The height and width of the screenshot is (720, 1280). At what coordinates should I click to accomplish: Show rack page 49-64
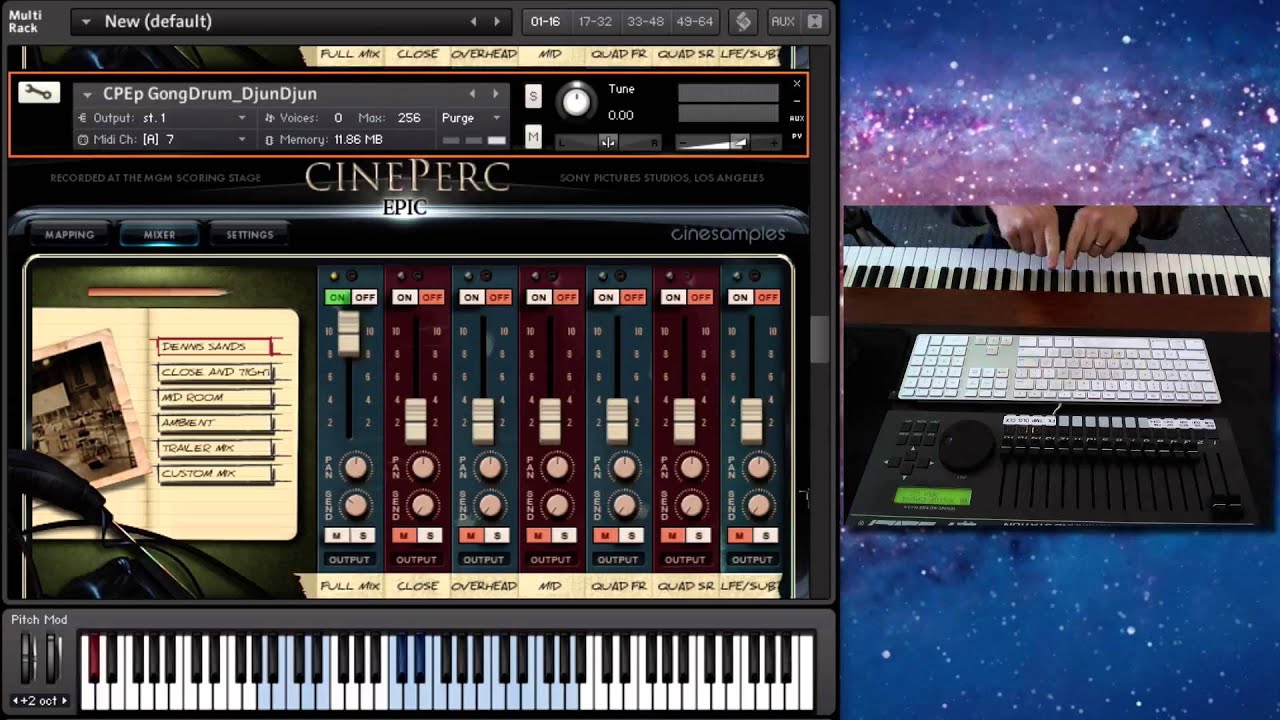point(695,21)
